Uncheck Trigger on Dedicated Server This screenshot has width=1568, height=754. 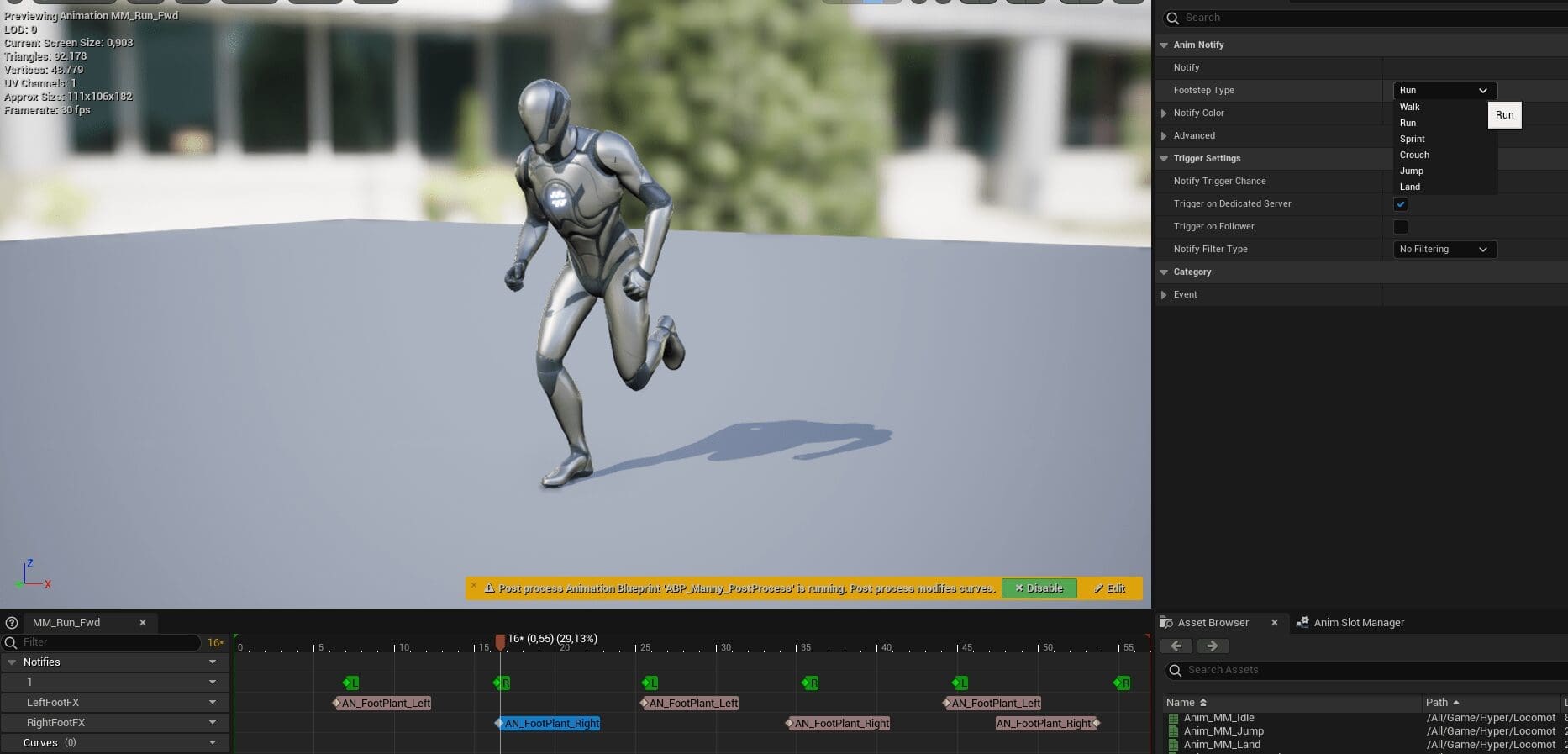(x=1400, y=204)
